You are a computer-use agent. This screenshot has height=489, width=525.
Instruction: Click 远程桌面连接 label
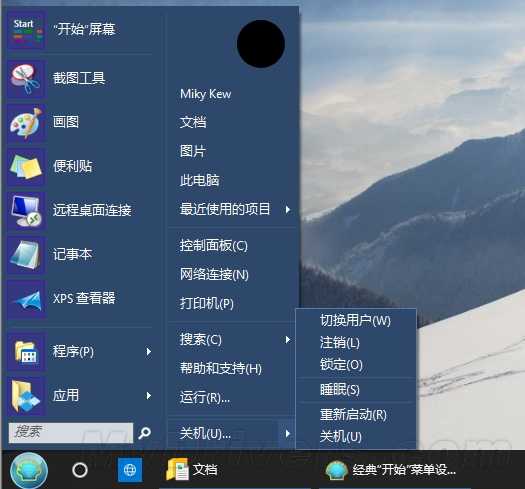coord(92,210)
